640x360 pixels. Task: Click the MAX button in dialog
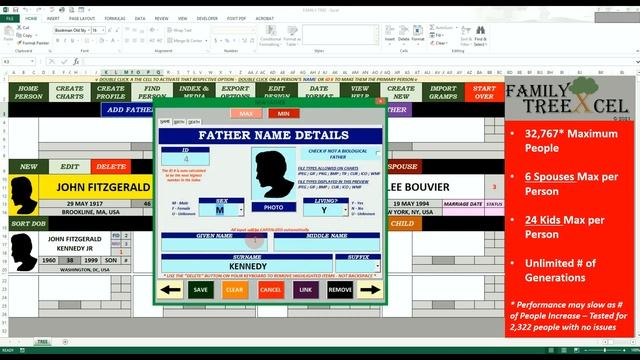[x=246, y=113]
